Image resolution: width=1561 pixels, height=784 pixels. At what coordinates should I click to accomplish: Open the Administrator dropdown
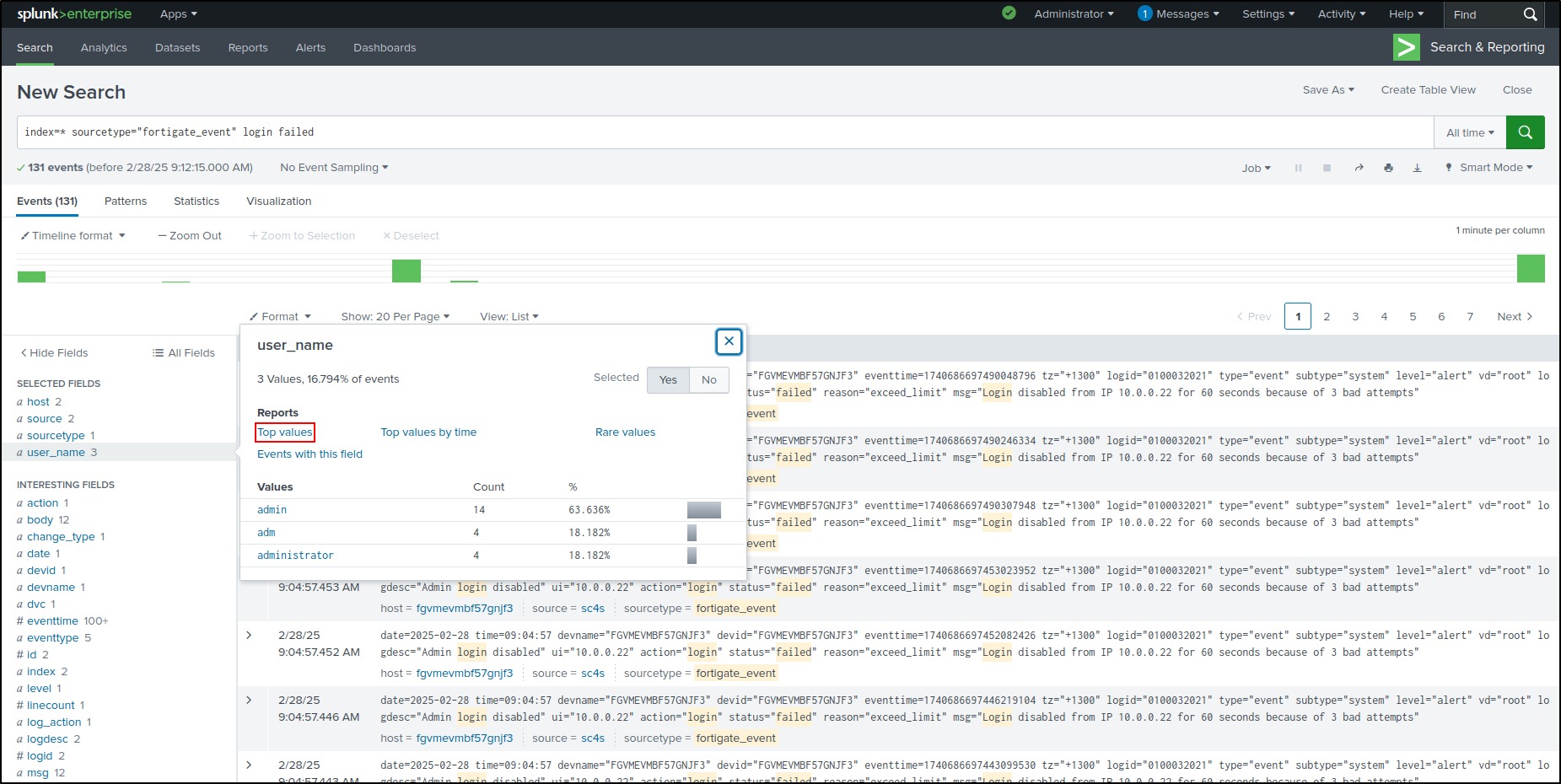pos(1074,14)
